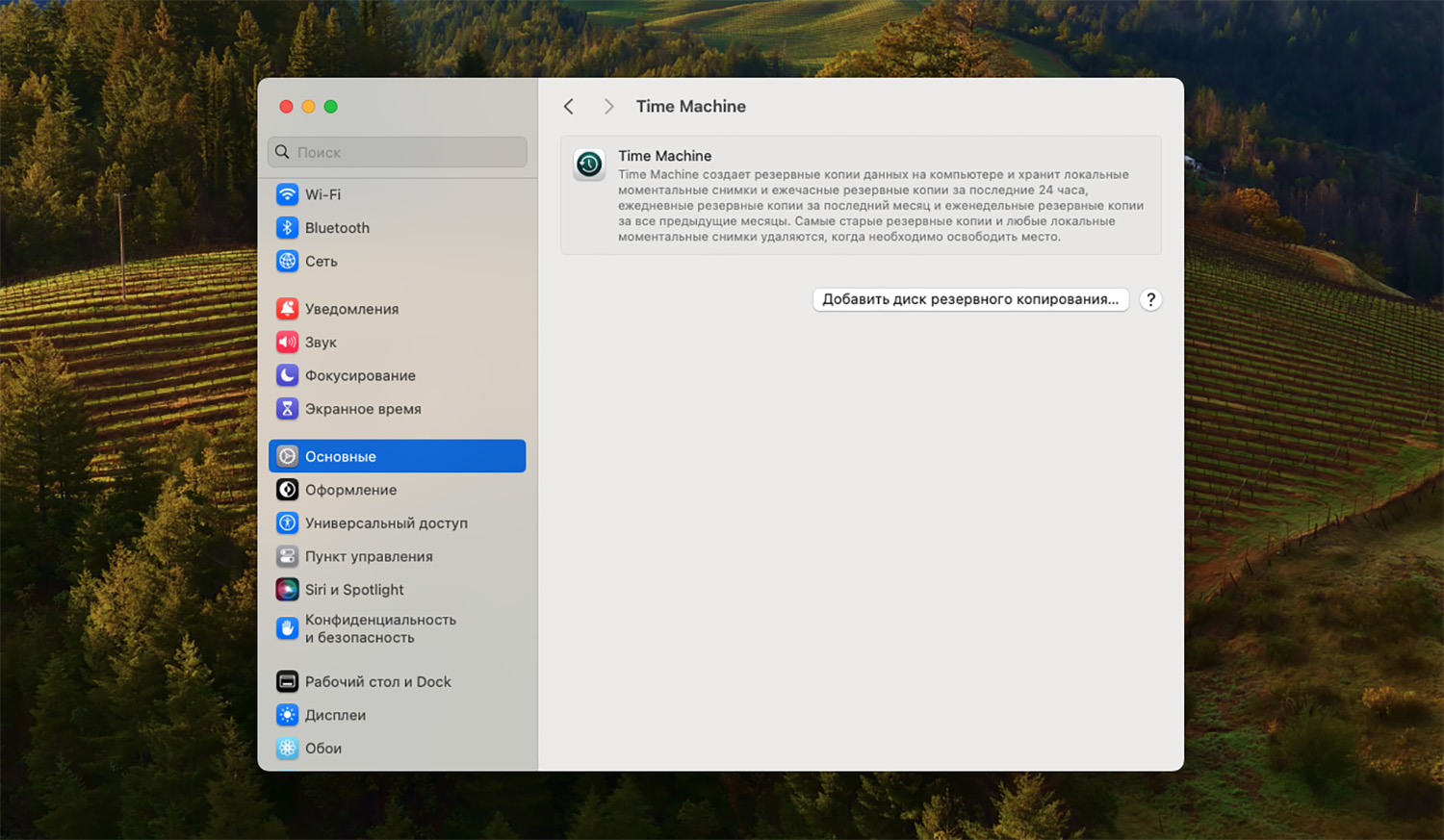Click the flower icon next to Обои

tap(287, 748)
